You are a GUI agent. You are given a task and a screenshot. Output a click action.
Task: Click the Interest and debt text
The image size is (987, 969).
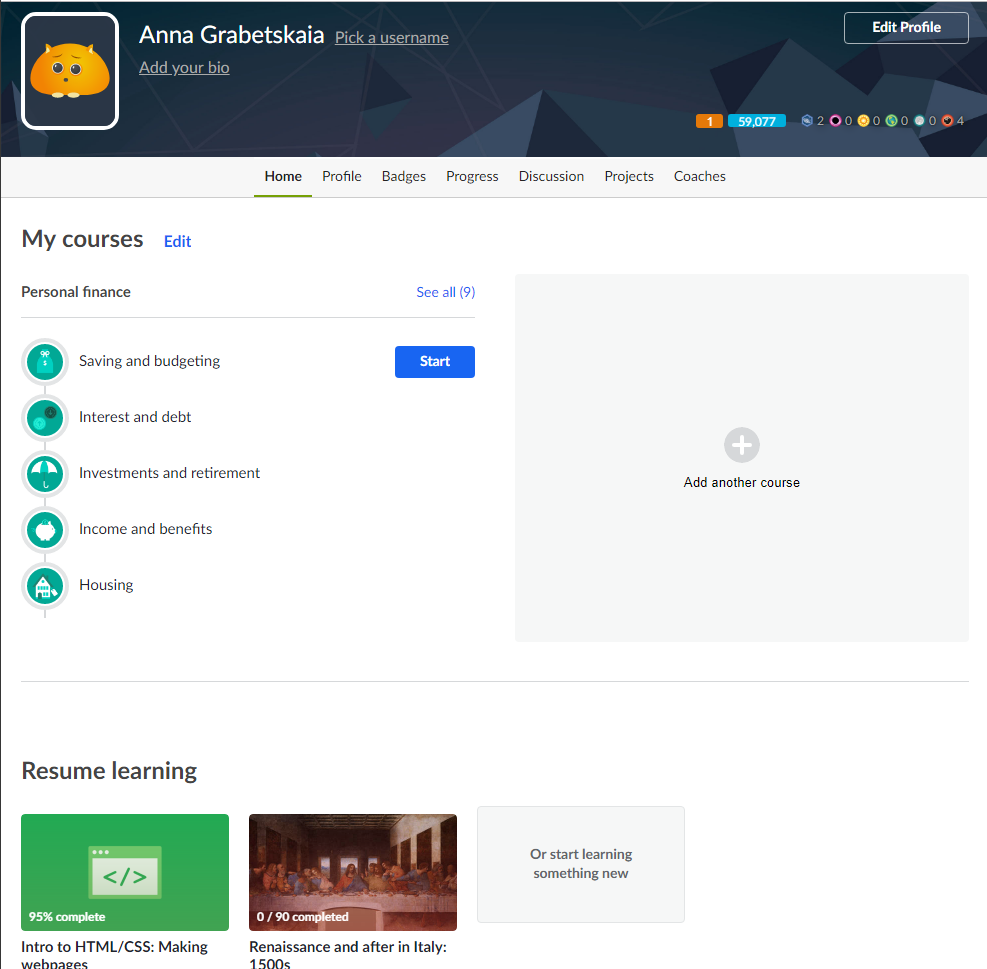click(x=135, y=417)
